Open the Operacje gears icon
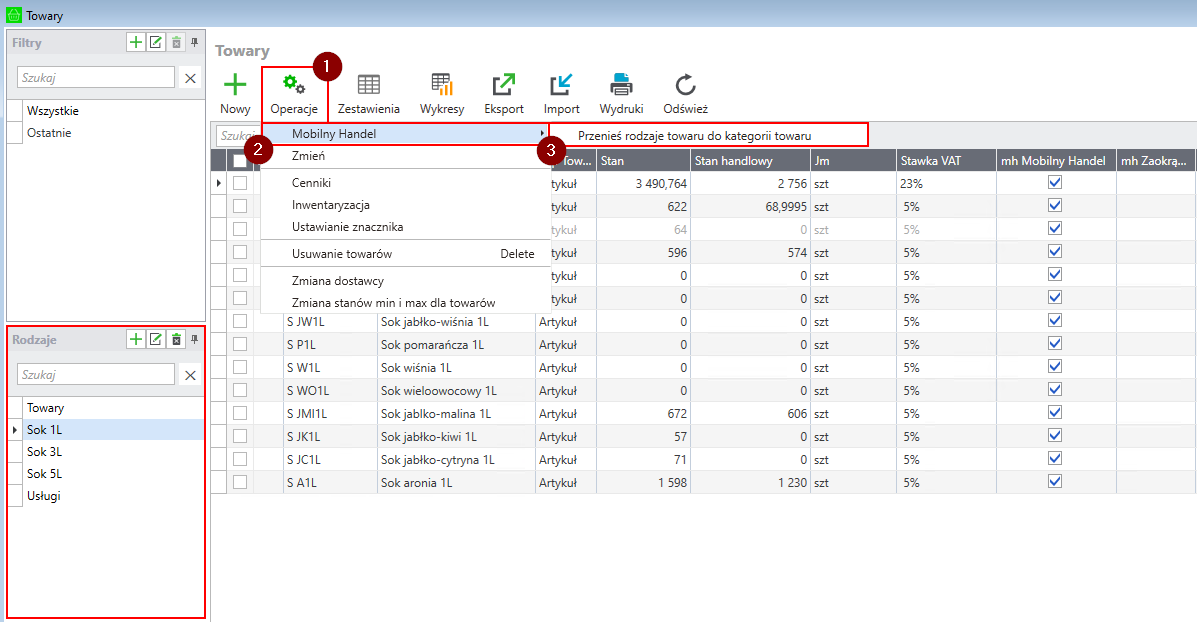The width and height of the screenshot is (1197, 622). 294,86
